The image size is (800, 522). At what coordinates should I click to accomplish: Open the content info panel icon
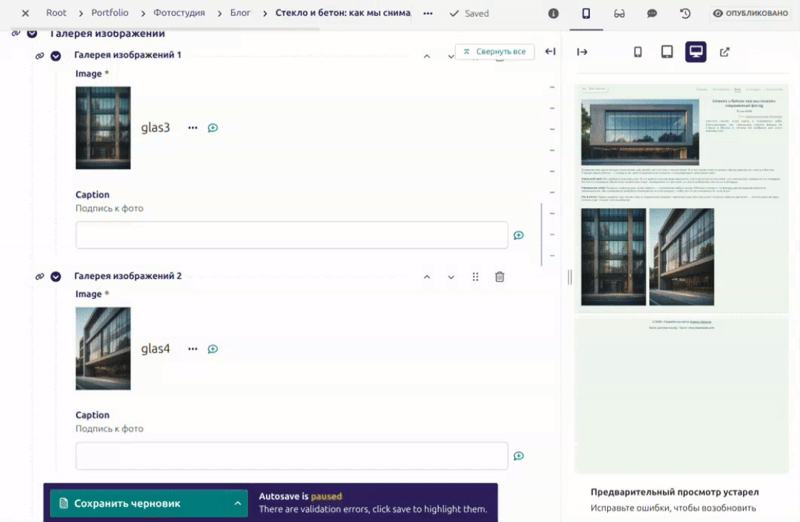coord(553,13)
